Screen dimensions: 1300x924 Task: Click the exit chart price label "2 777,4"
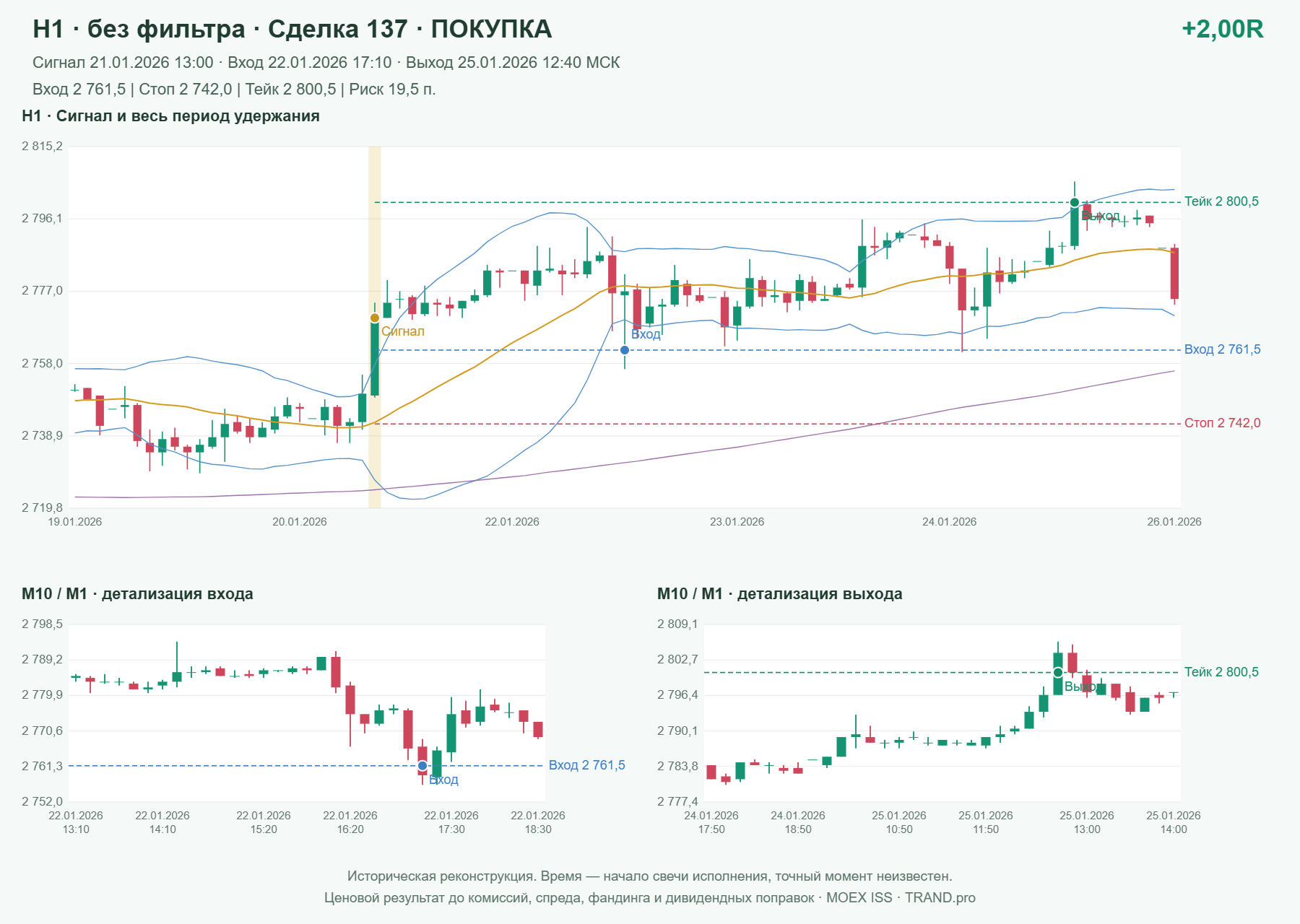[x=677, y=802]
